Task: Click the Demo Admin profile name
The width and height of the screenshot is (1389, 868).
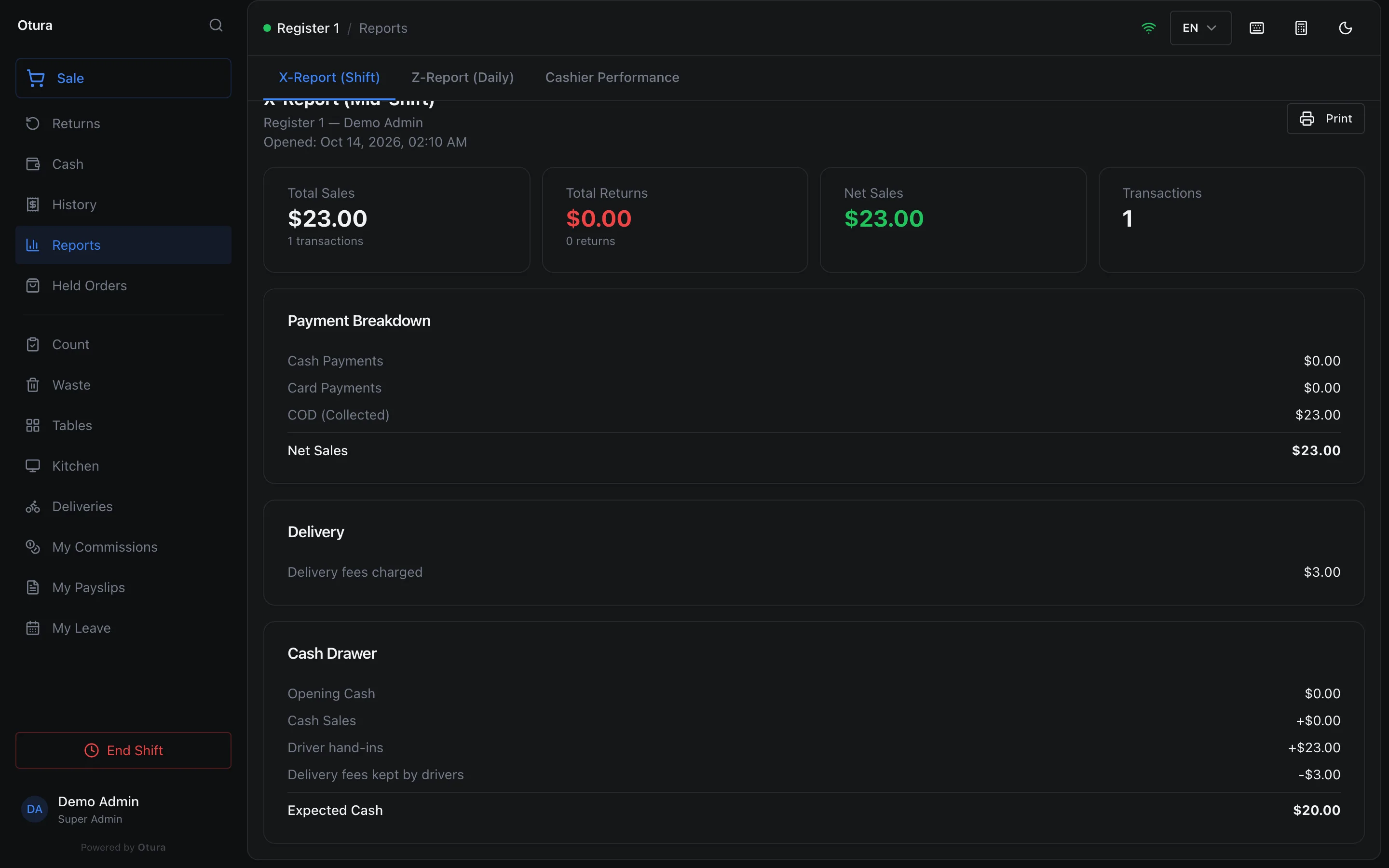Action: tap(98, 801)
